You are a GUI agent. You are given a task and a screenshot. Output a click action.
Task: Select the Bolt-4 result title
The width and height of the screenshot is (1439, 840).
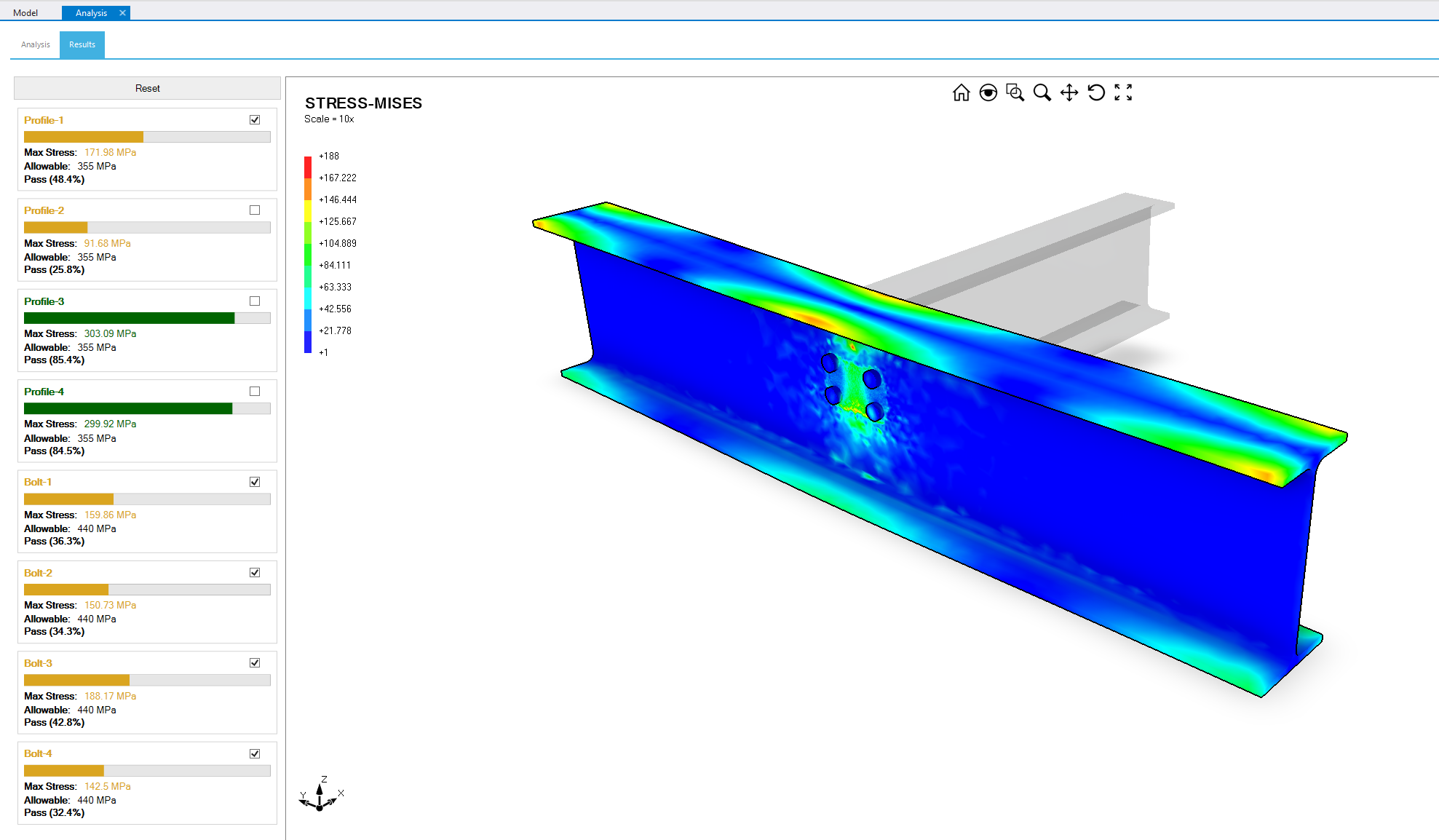[x=38, y=753]
